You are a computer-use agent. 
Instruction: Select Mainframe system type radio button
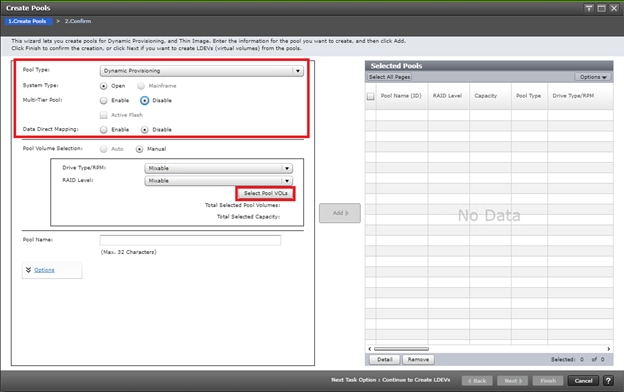click(x=141, y=86)
